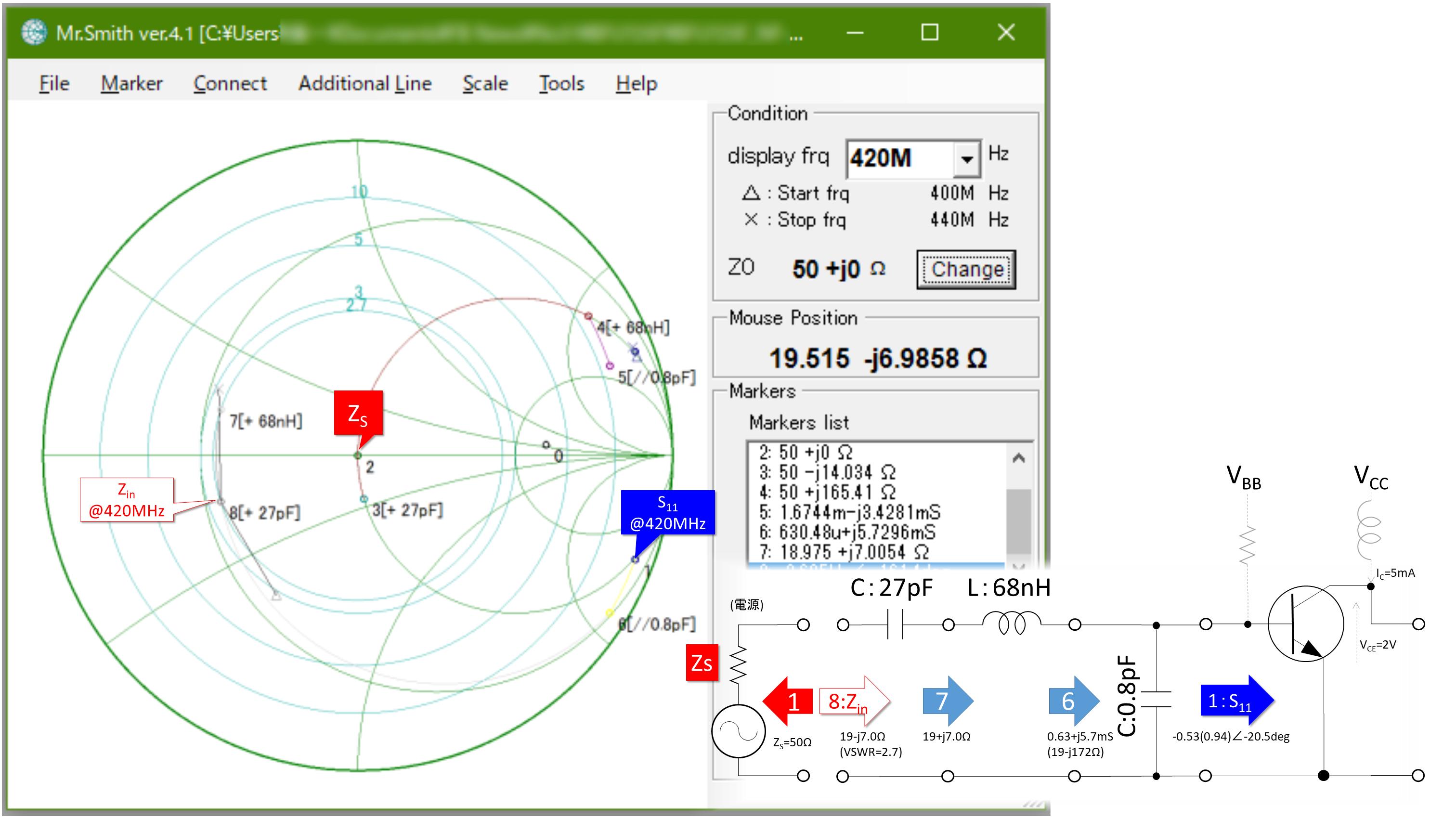1456x819 pixels.
Task: Click marker label '5[//0.8pF]' on chart
Action: [x=656, y=377]
